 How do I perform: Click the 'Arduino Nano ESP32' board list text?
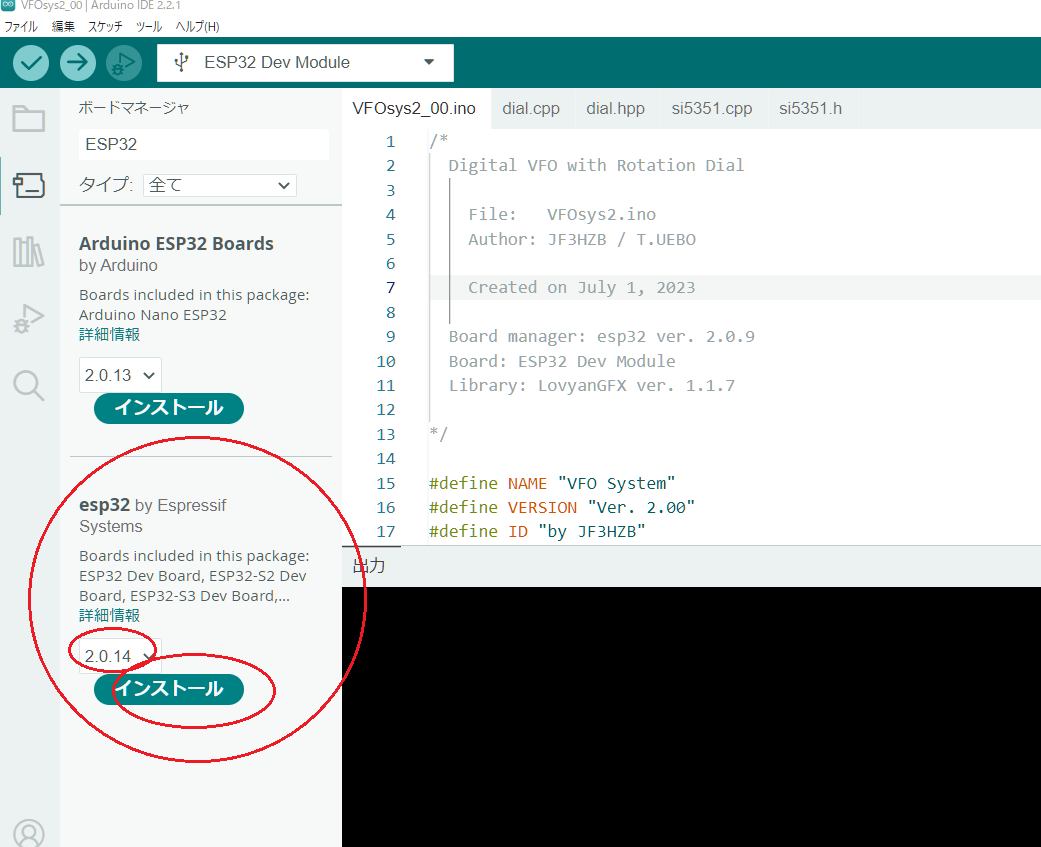153,315
